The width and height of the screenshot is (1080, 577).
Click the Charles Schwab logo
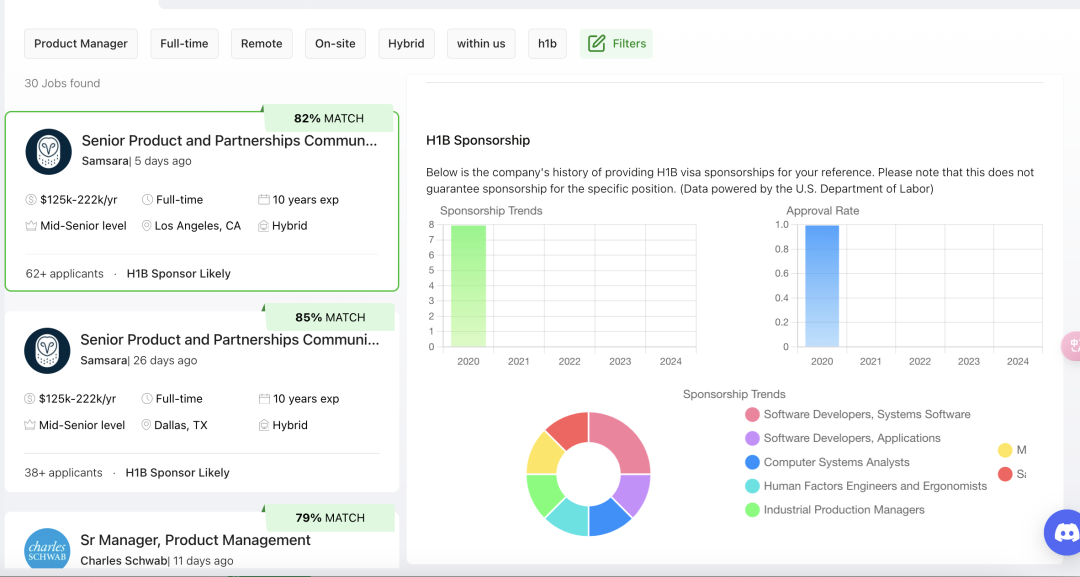click(48, 550)
